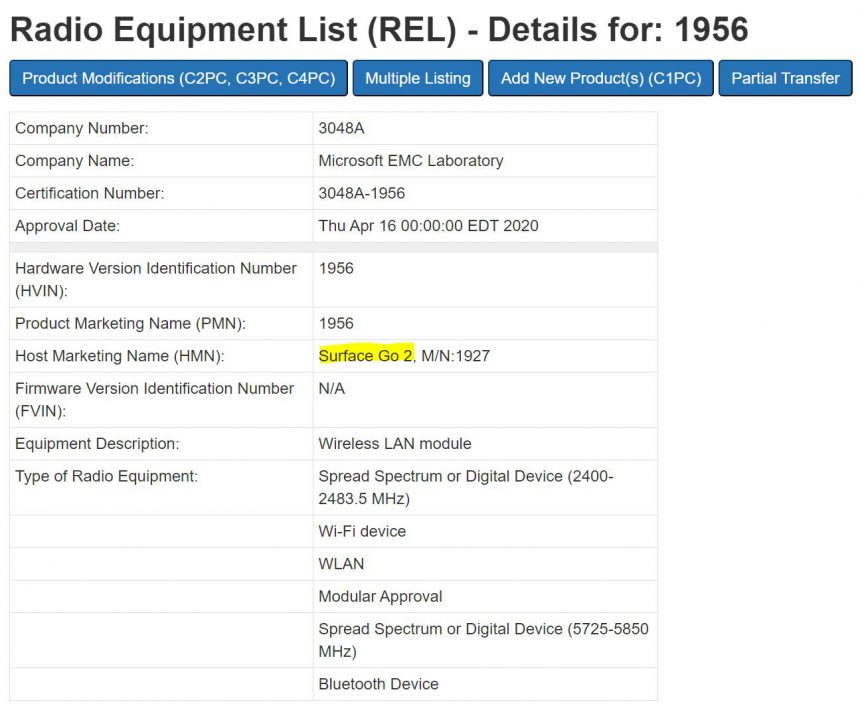Click the PMN value 1956
Screen dimensions: 860x712
(x=336, y=323)
